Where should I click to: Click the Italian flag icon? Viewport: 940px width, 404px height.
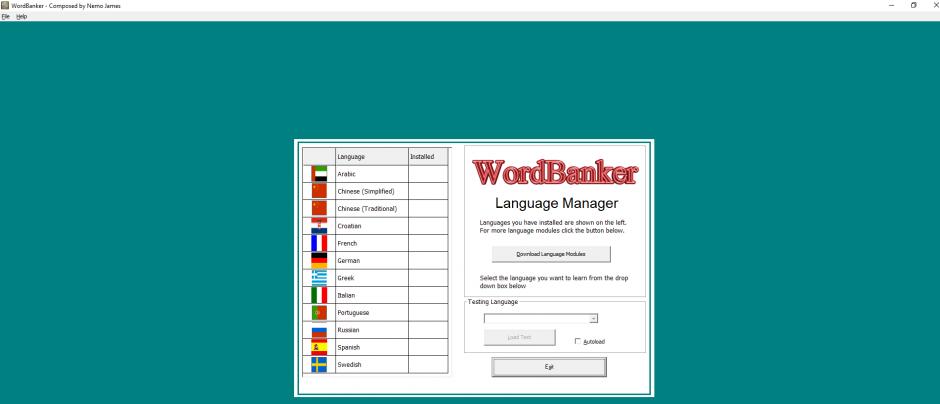pos(319,296)
